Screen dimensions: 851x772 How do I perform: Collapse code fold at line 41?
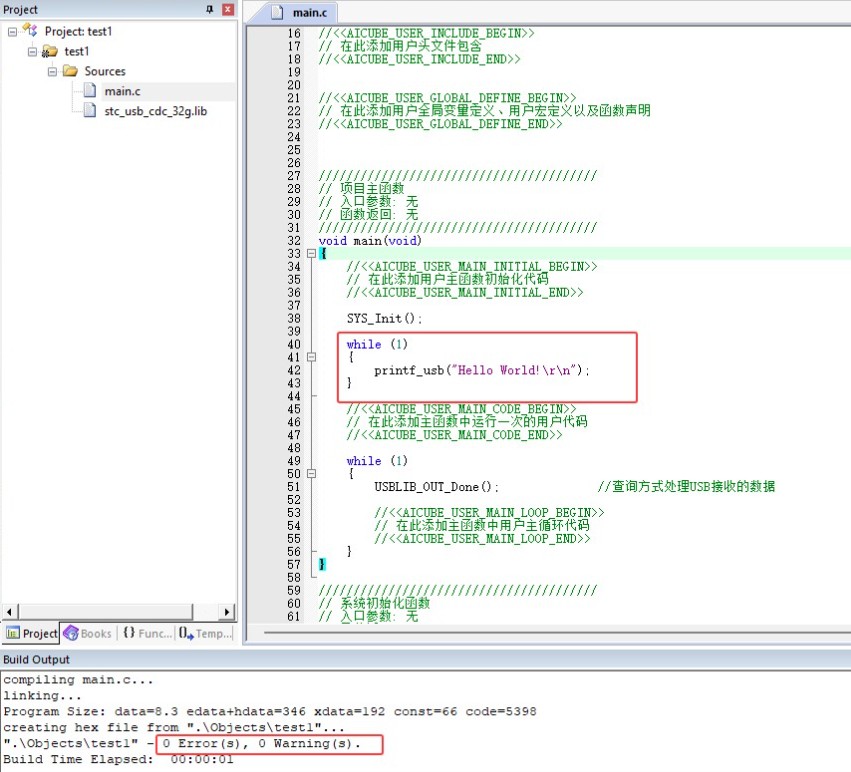click(311, 357)
